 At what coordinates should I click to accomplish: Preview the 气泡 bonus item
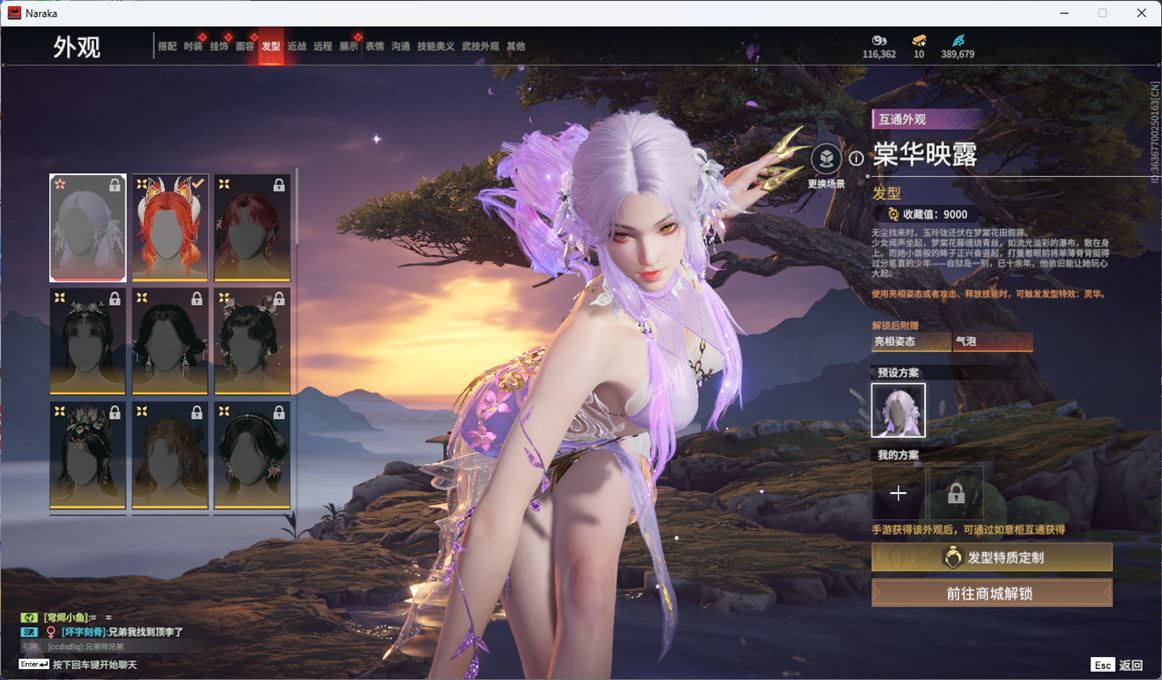[x=992, y=341]
